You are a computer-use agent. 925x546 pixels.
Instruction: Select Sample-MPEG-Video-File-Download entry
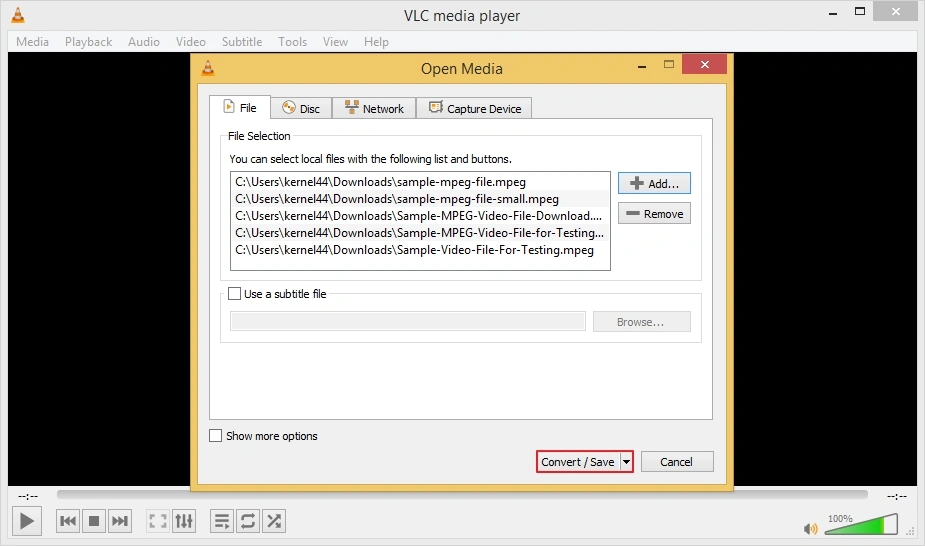[x=420, y=216]
